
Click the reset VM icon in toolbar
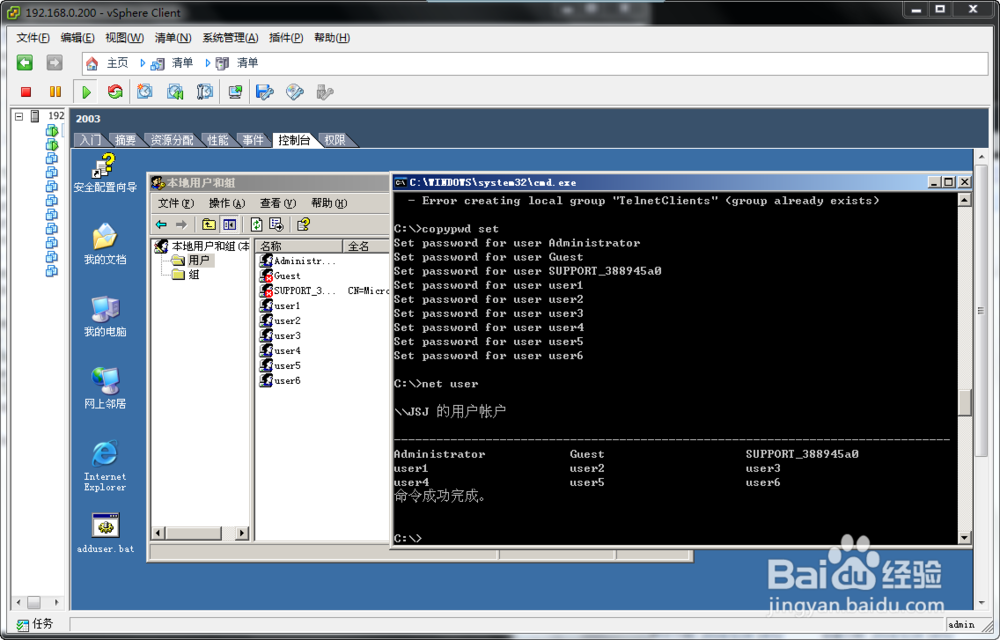click(x=115, y=92)
